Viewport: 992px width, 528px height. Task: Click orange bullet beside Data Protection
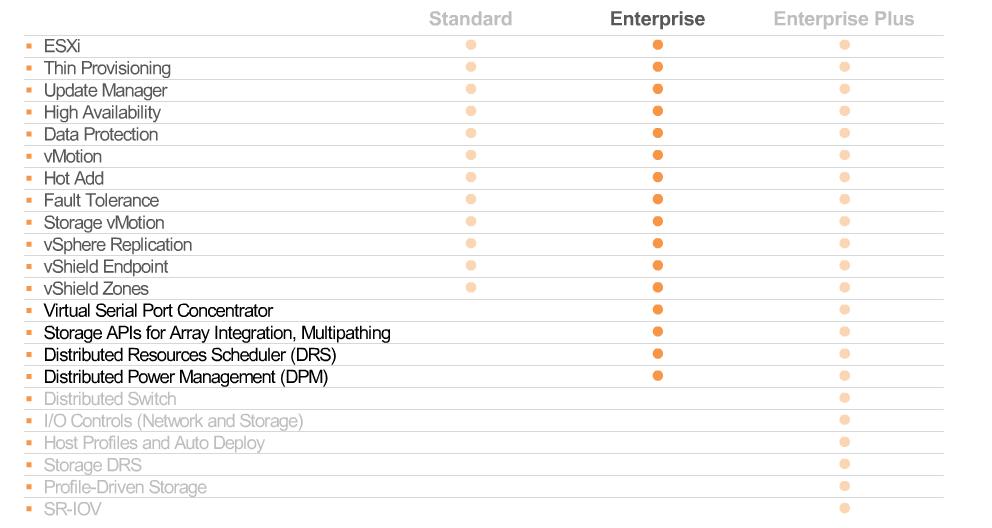[29, 134]
